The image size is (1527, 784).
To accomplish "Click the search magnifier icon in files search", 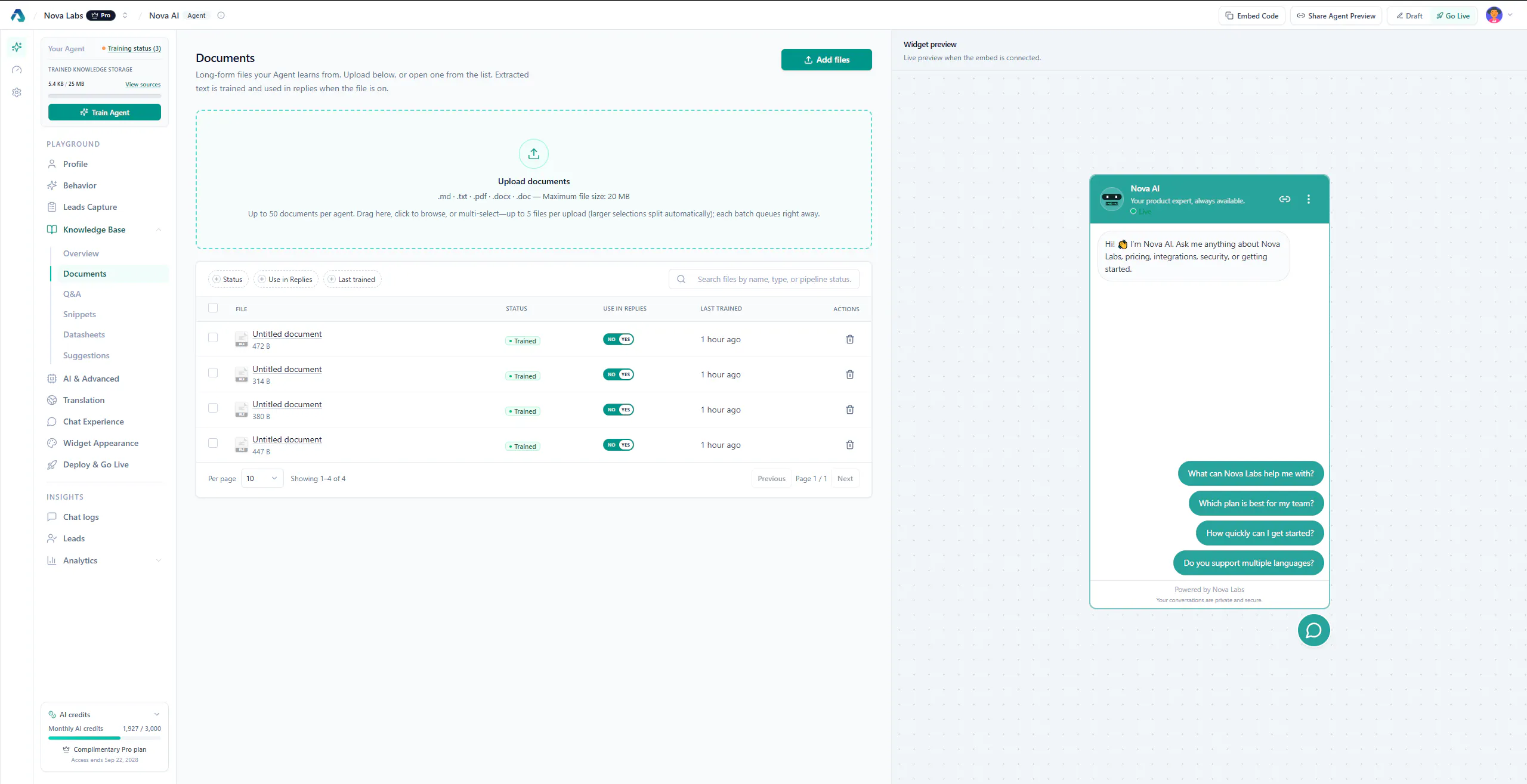I will click(681, 279).
